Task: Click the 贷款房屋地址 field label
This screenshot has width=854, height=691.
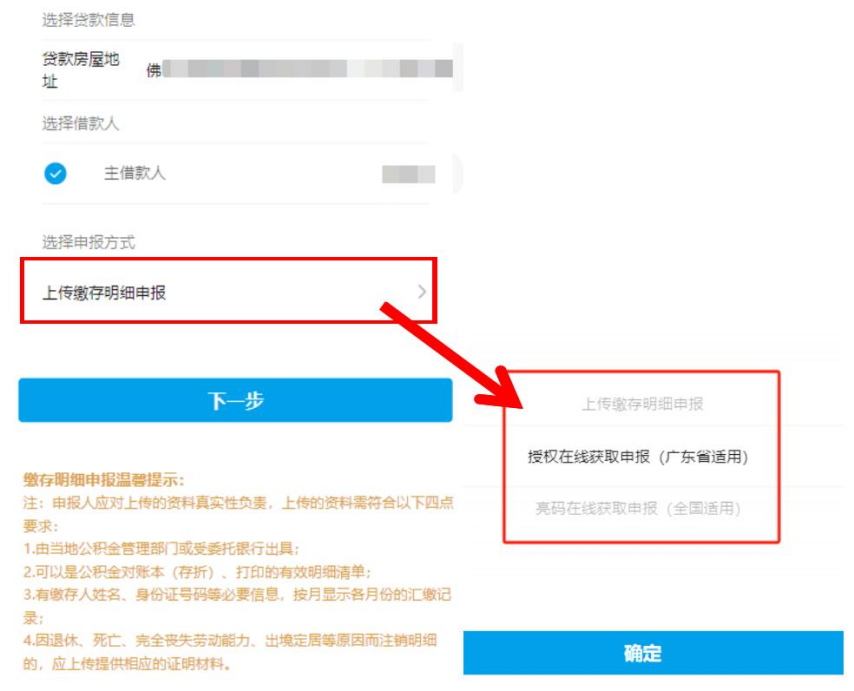Action: pyautogui.click(x=81, y=70)
